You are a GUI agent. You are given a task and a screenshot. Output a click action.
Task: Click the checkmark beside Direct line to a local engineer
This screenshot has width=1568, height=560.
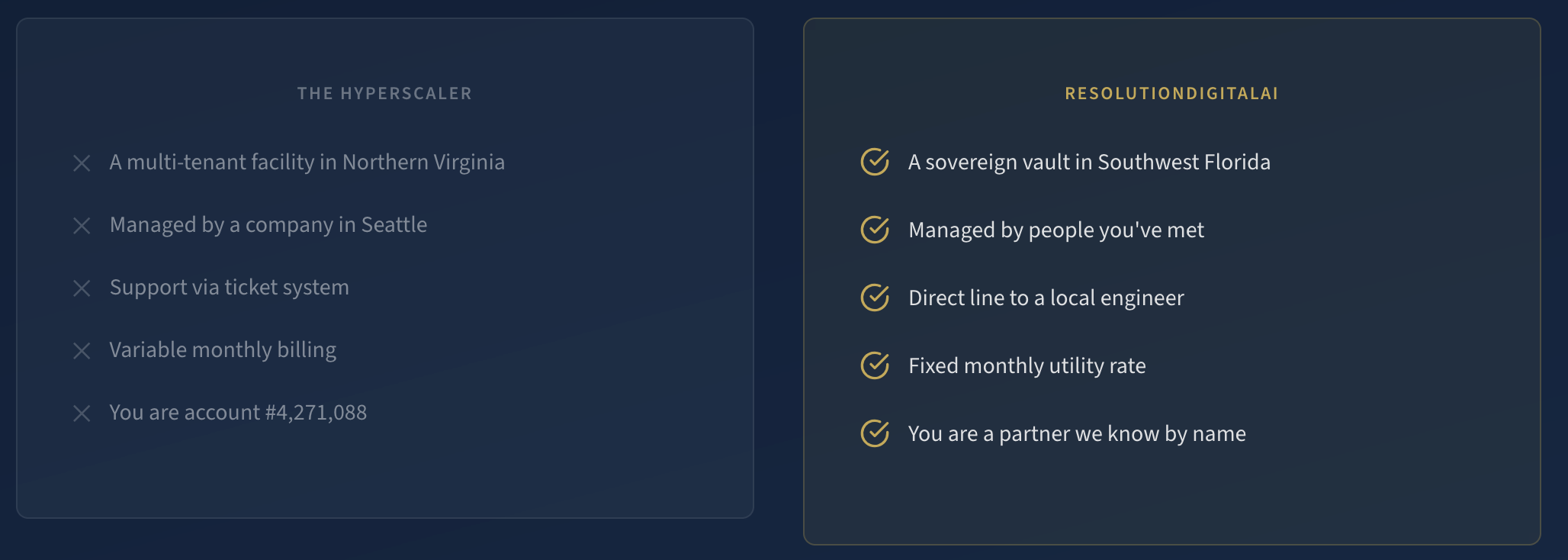pyautogui.click(x=875, y=298)
